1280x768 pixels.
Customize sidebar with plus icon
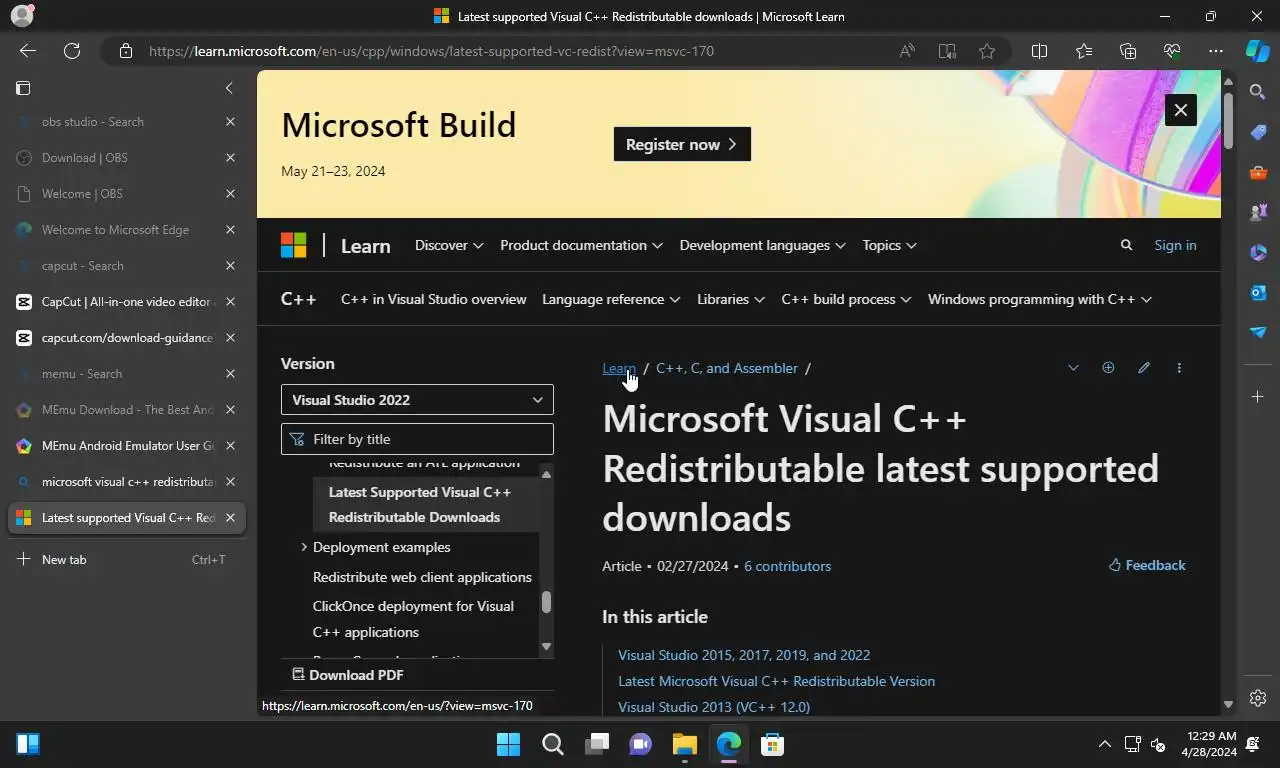coord(1258,397)
